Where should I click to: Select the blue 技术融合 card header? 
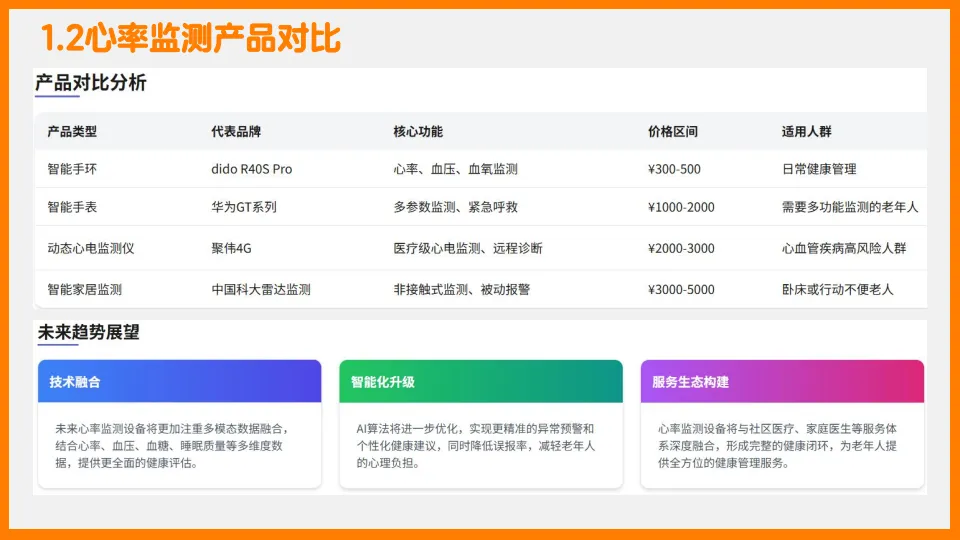click(179, 381)
